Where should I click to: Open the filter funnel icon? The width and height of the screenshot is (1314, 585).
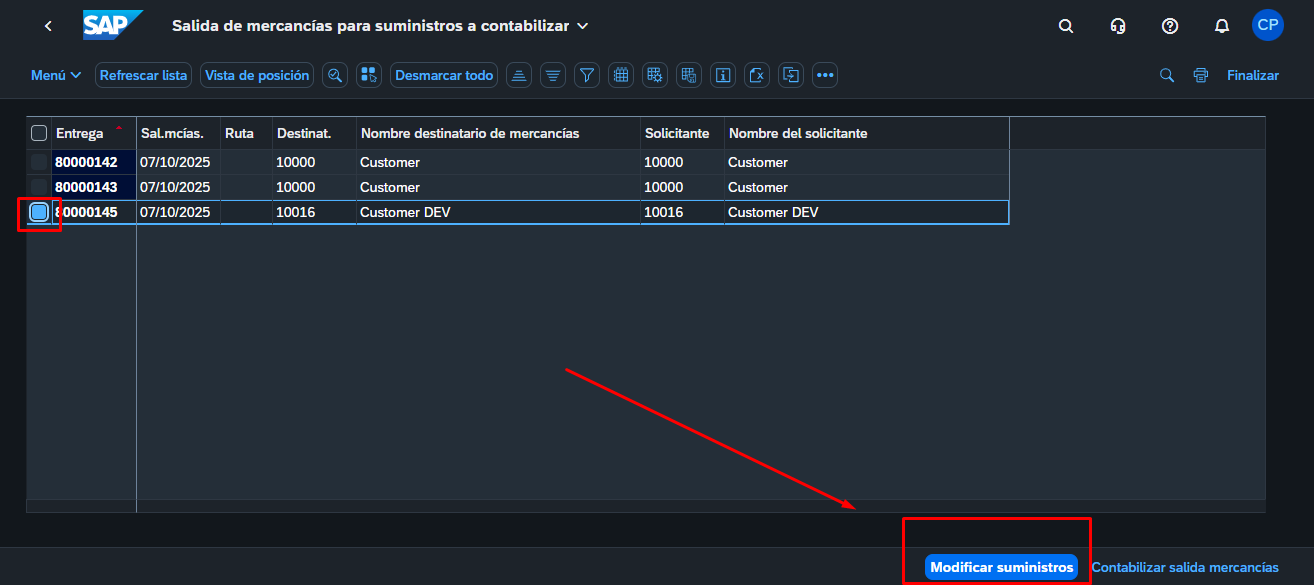click(587, 75)
